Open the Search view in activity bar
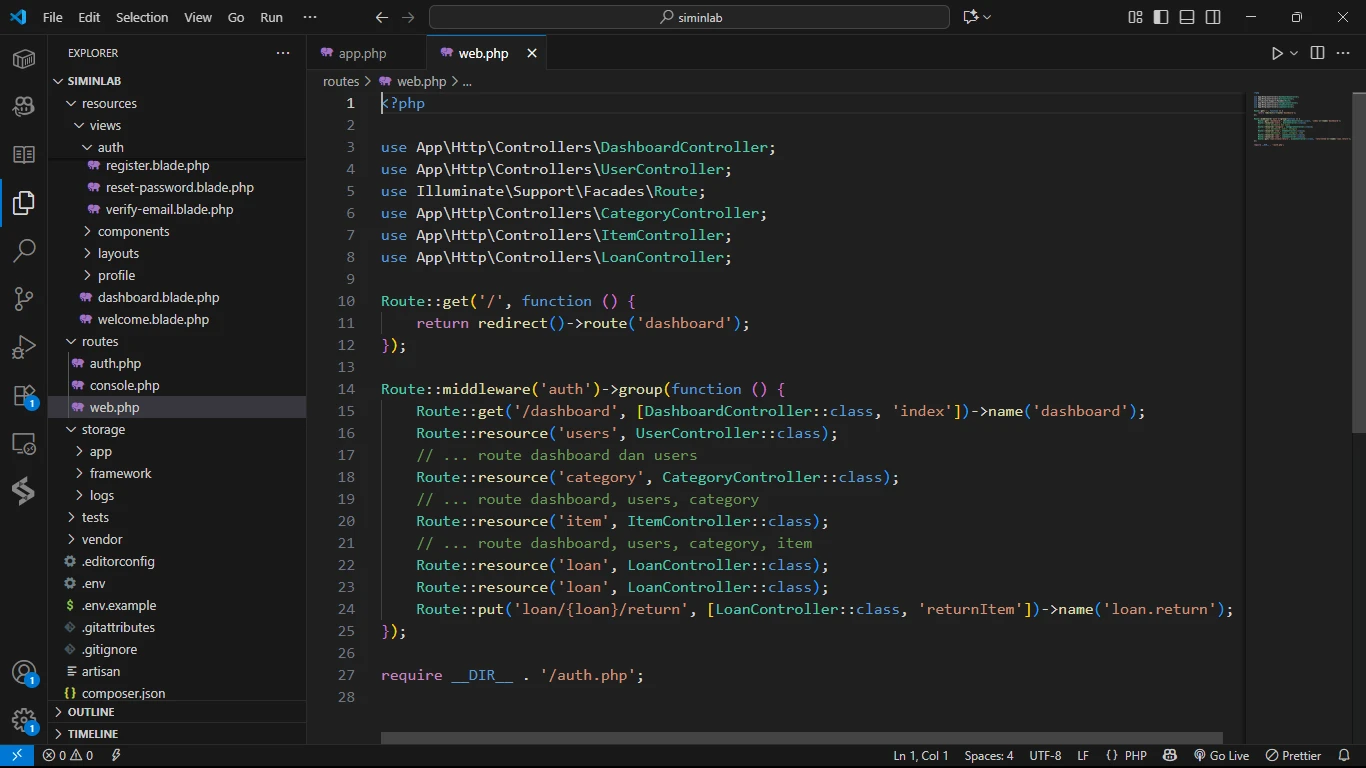The image size is (1366, 768). point(24,250)
